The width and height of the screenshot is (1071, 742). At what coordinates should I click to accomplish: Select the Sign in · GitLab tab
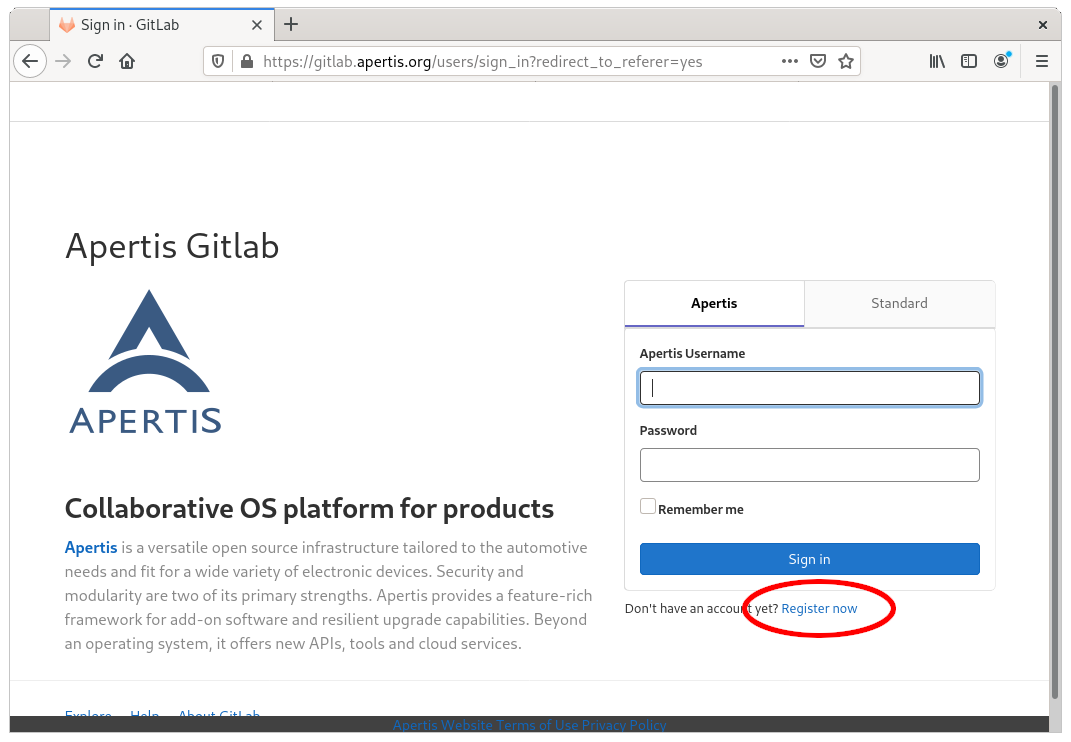(x=162, y=25)
